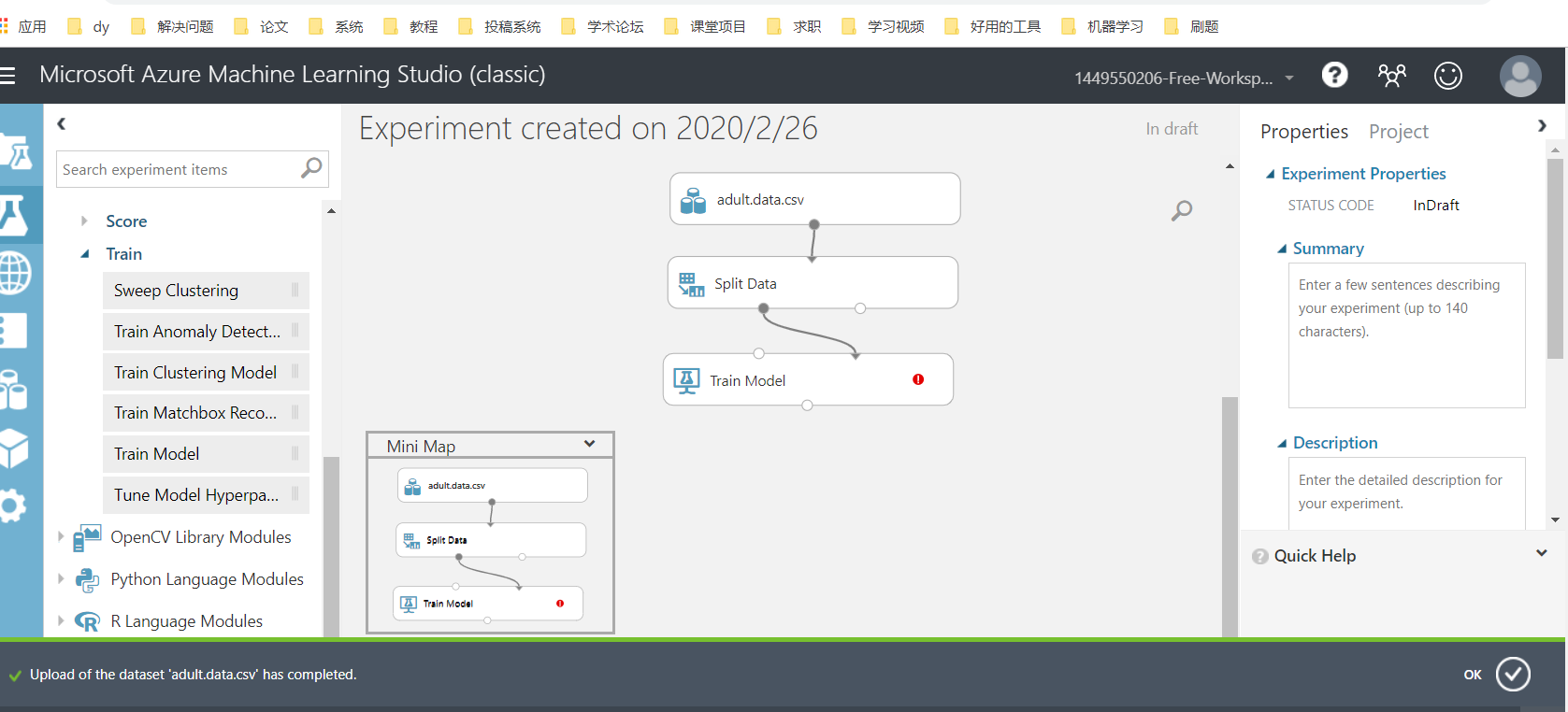
Task: Click the feedback smiley face icon
Action: [x=1448, y=75]
